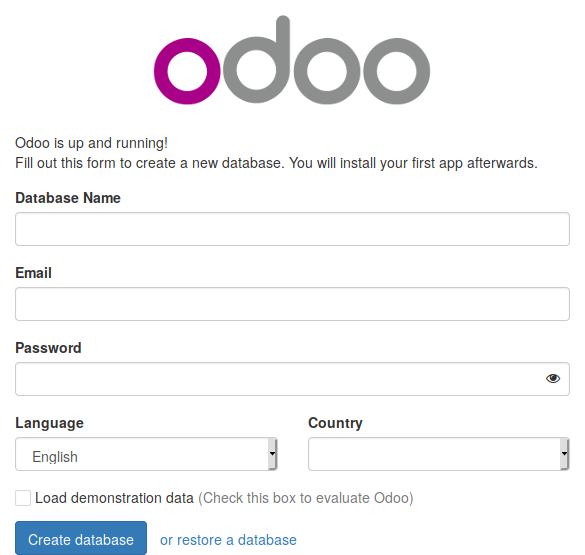Click the 'Load demonstration data' label text

114,498
